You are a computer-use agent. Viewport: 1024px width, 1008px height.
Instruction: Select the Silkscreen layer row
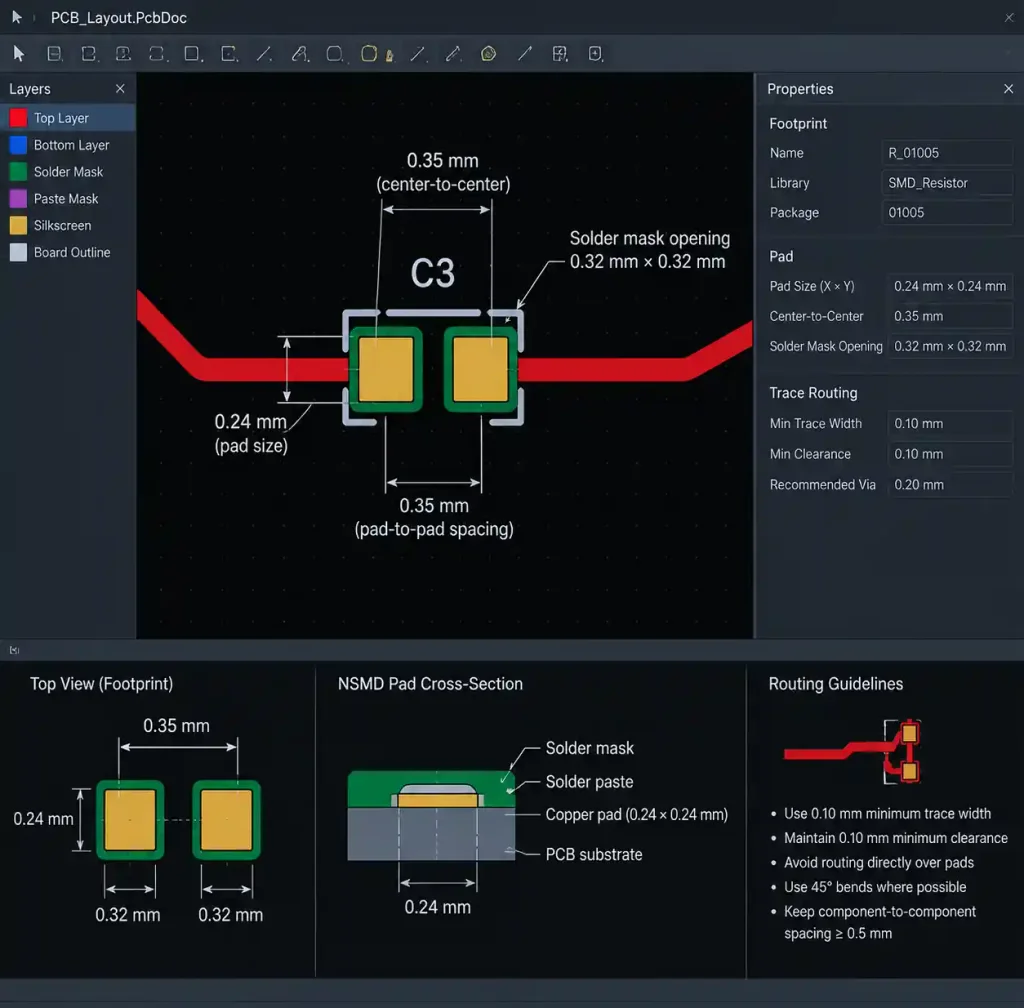(68, 225)
